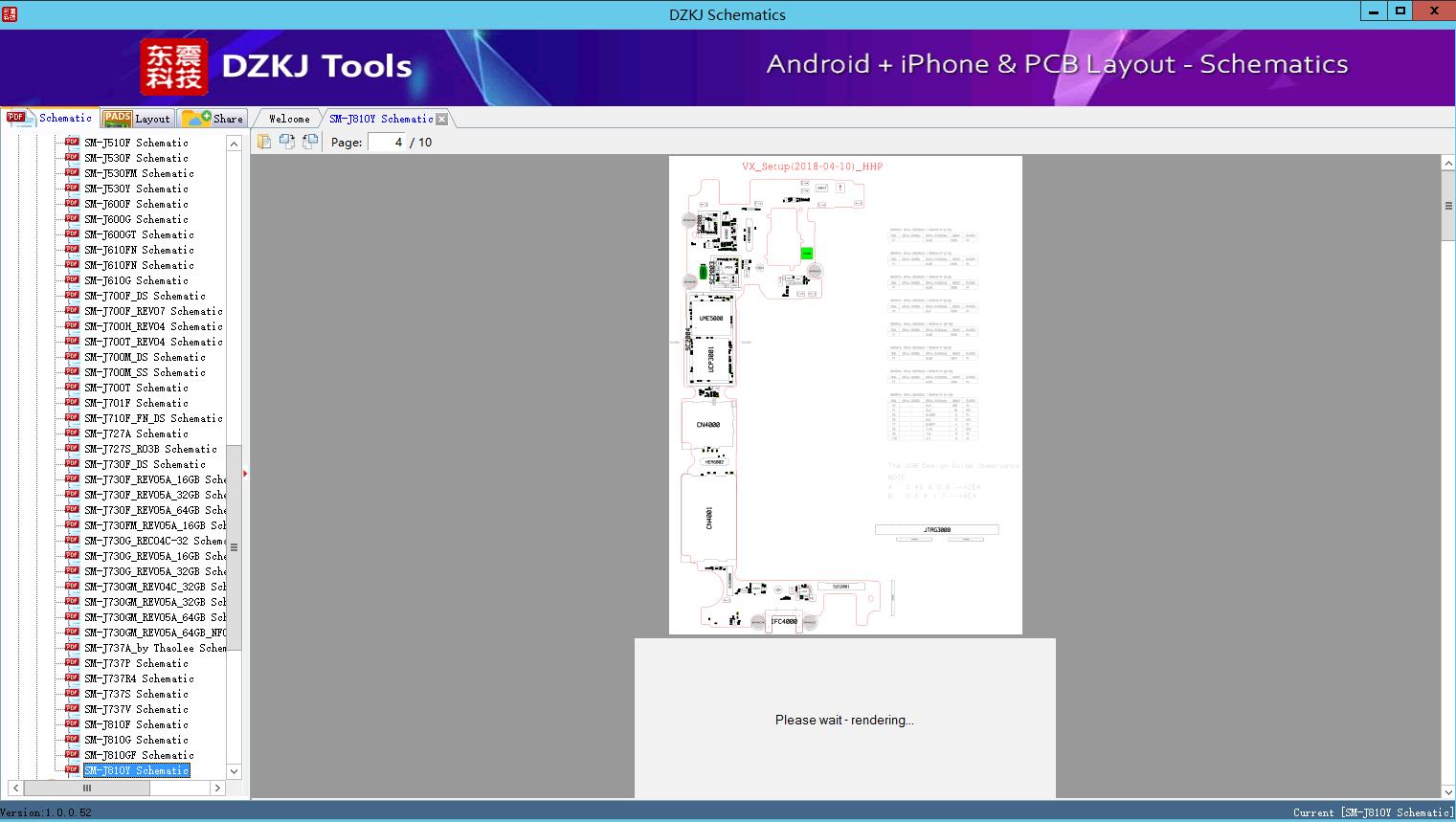
Task: Click the copy page icon in toolbar
Action: (263, 142)
